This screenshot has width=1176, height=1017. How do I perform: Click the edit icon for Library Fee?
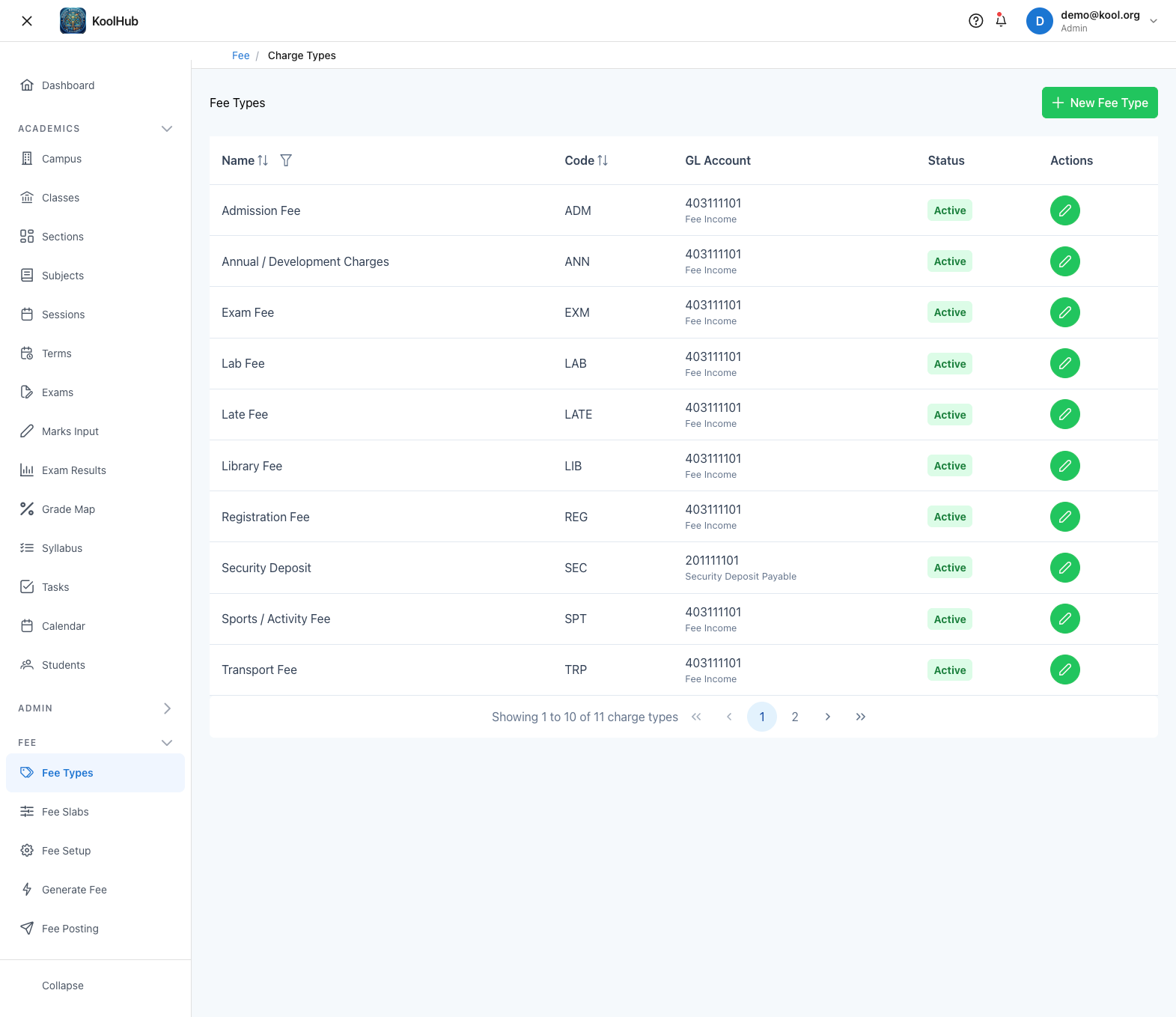click(x=1064, y=466)
